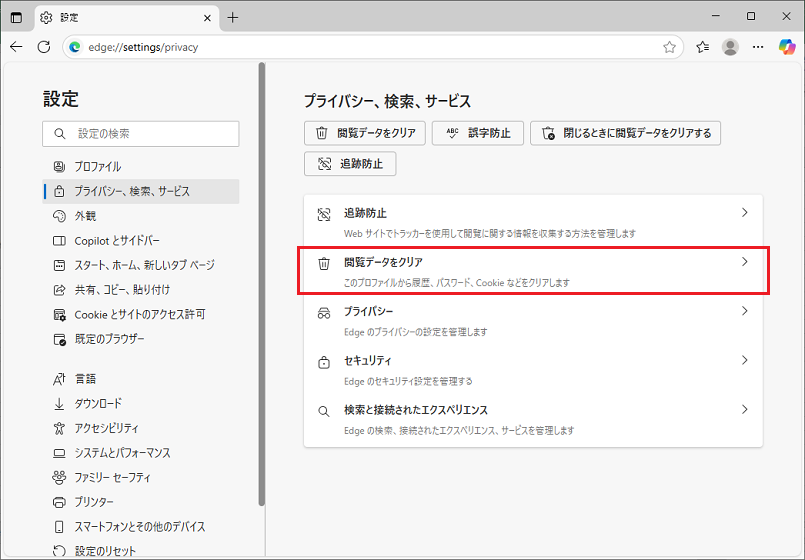The height and width of the screenshot is (560, 805).
Task: Click the trash icon in 閲覧データをクリア row
Action: (324, 264)
